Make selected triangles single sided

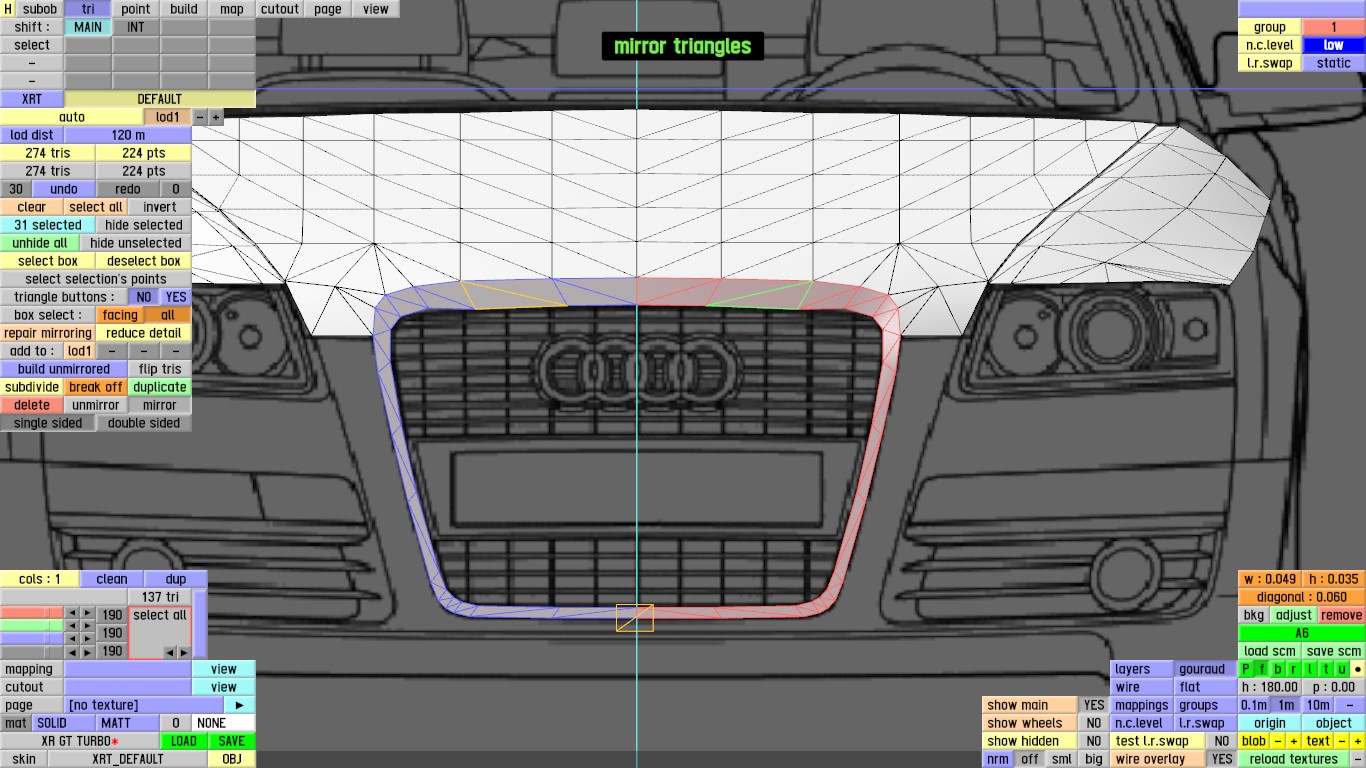(x=48, y=423)
